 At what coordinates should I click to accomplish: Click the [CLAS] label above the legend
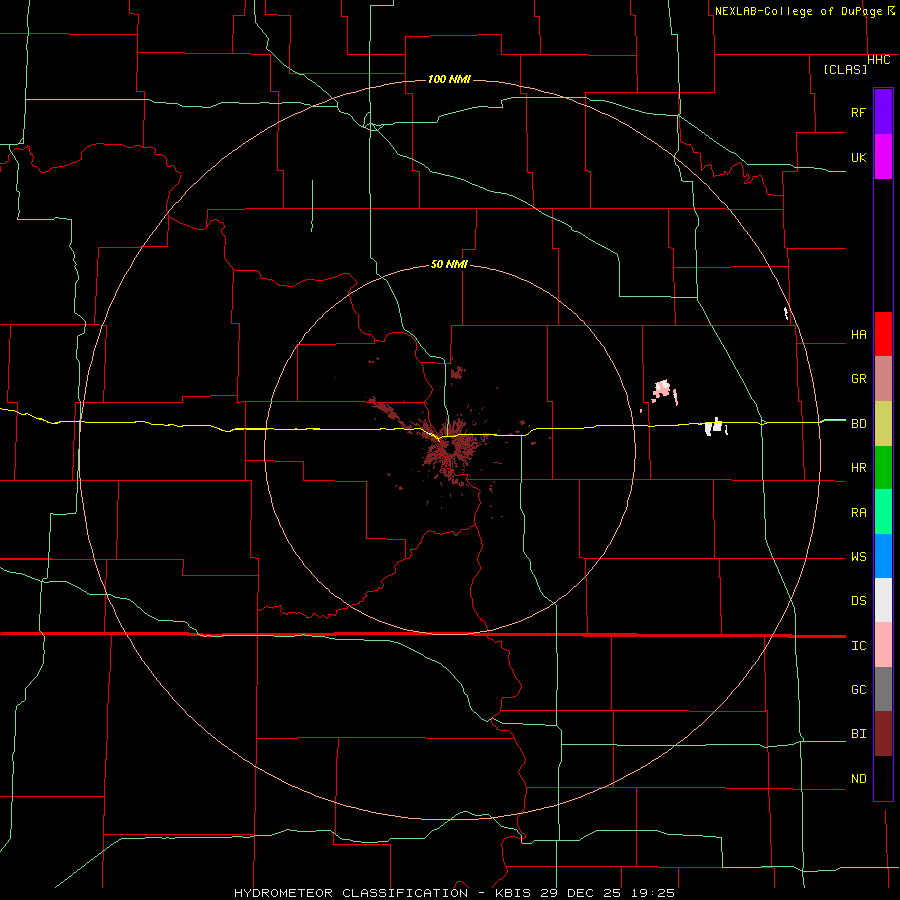[x=845, y=69]
